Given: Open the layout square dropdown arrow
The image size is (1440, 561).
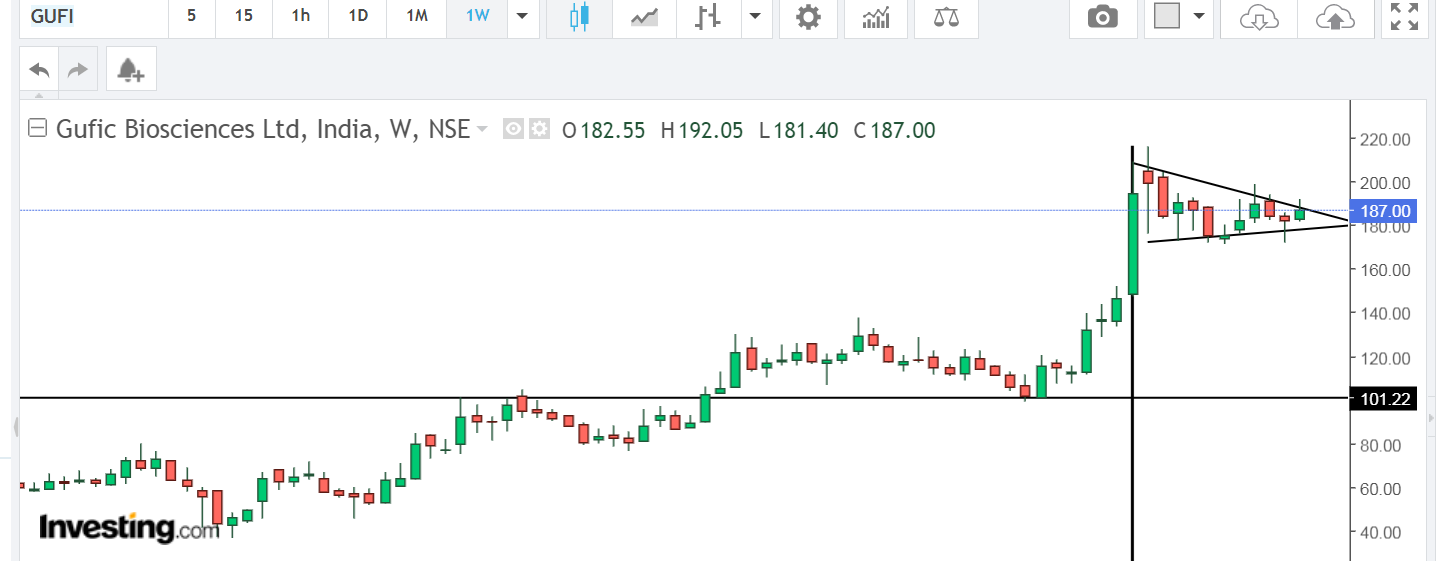Looking at the screenshot, I should 1197,17.
